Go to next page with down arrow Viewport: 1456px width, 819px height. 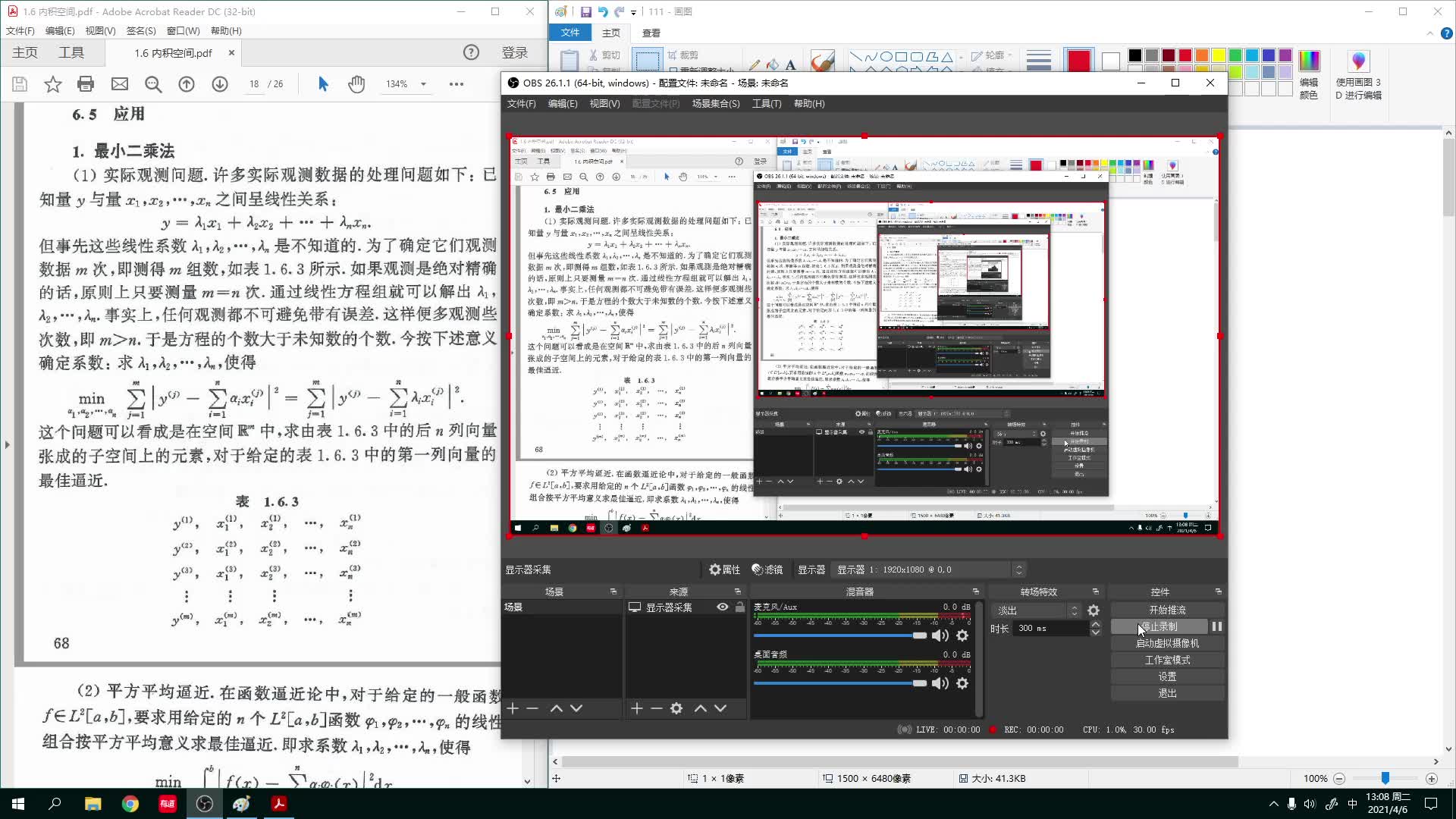coord(220,84)
